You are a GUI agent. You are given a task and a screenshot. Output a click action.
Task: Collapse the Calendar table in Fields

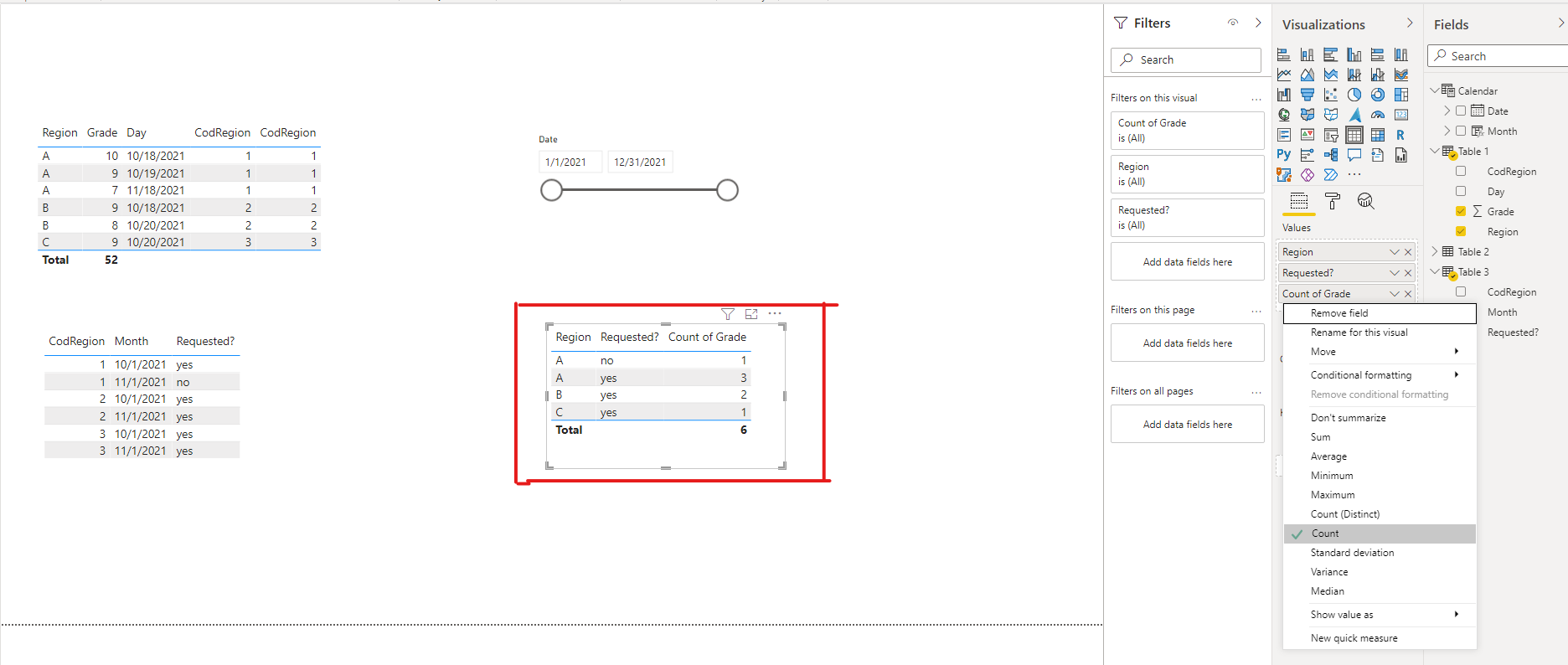1434,90
